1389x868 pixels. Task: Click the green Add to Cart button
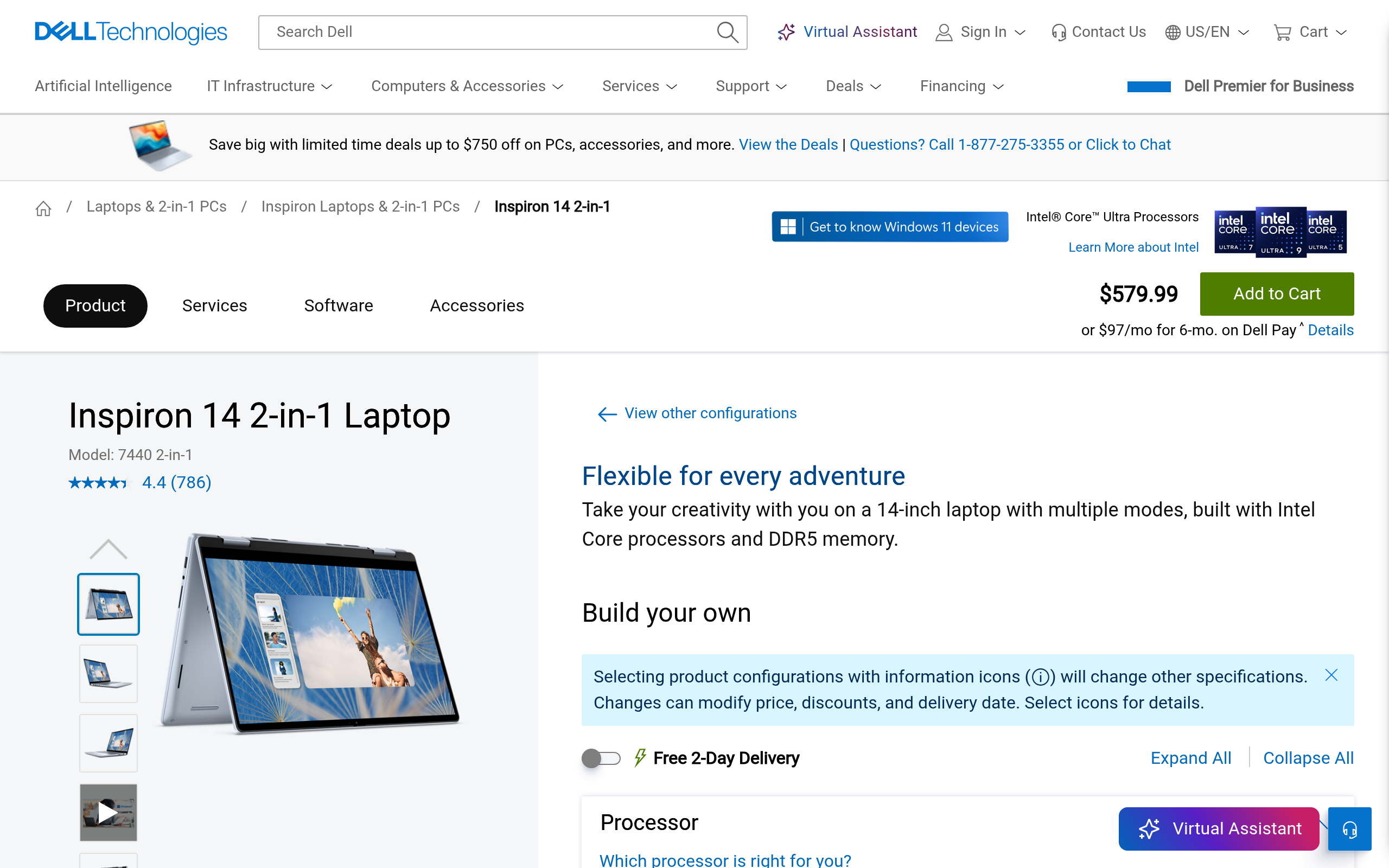click(1277, 294)
